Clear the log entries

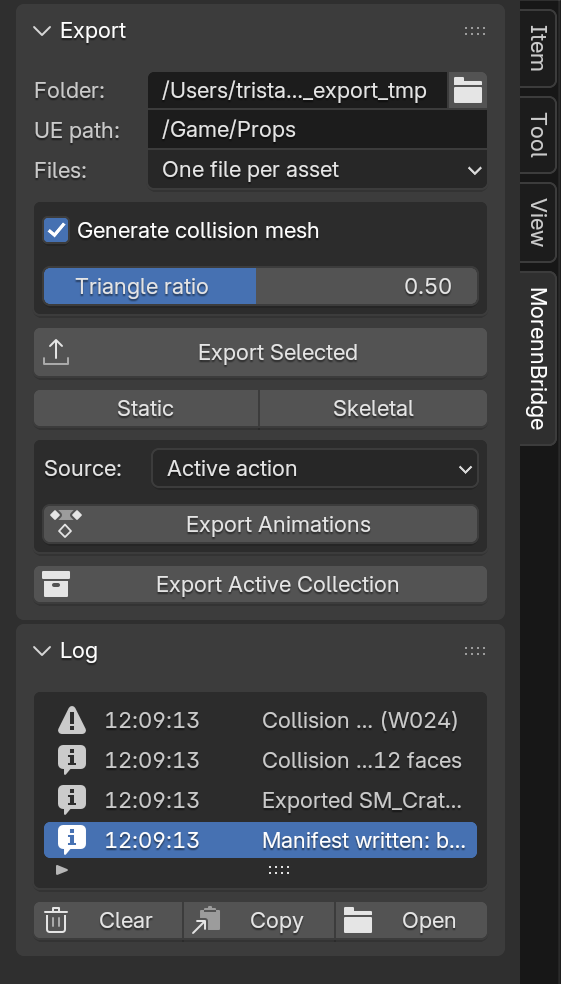click(x=108, y=921)
